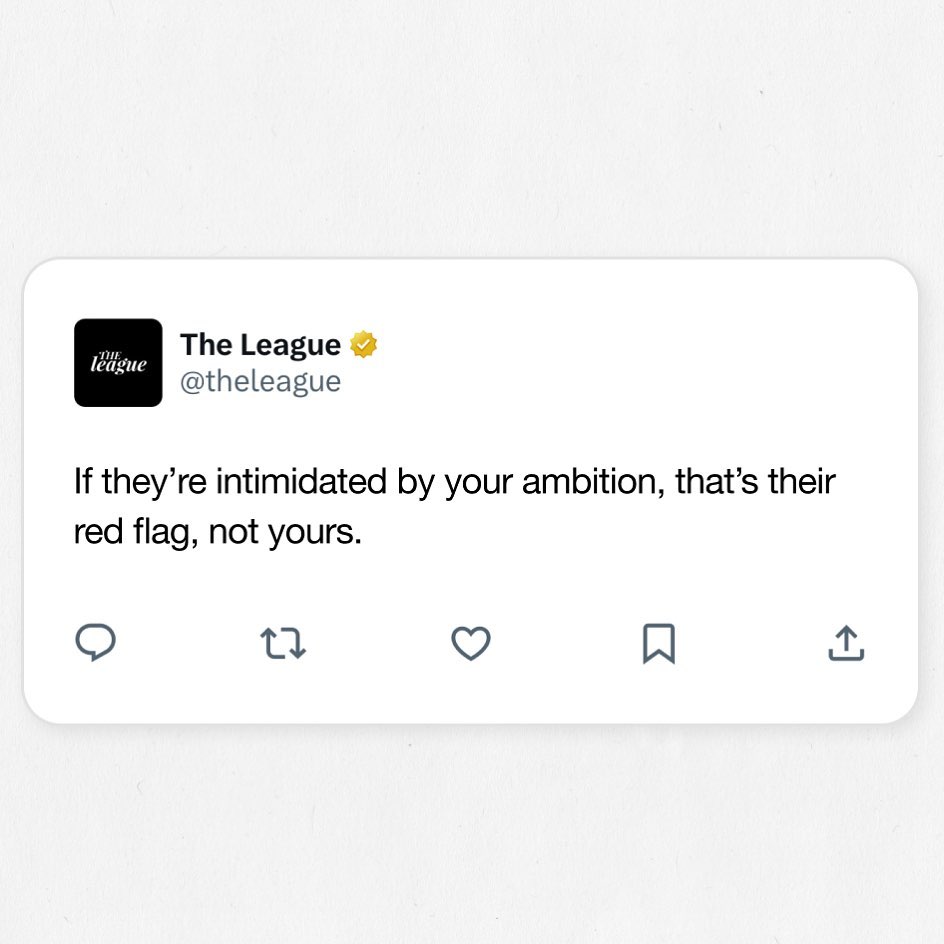Open the @theleague handle link
Viewport: 944px width, 944px height.
point(261,382)
